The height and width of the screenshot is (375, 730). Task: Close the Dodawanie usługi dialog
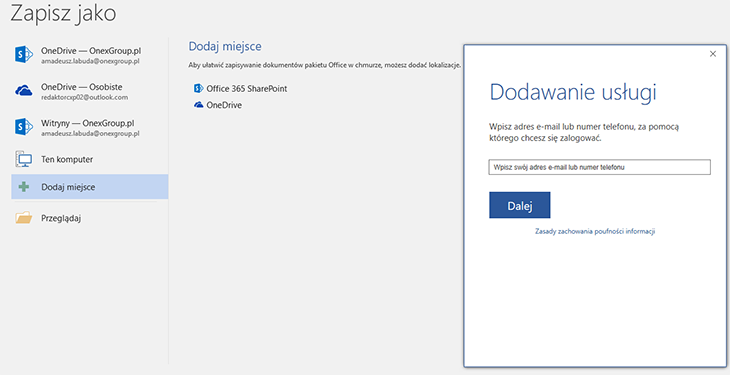pyautogui.click(x=713, y=54)
